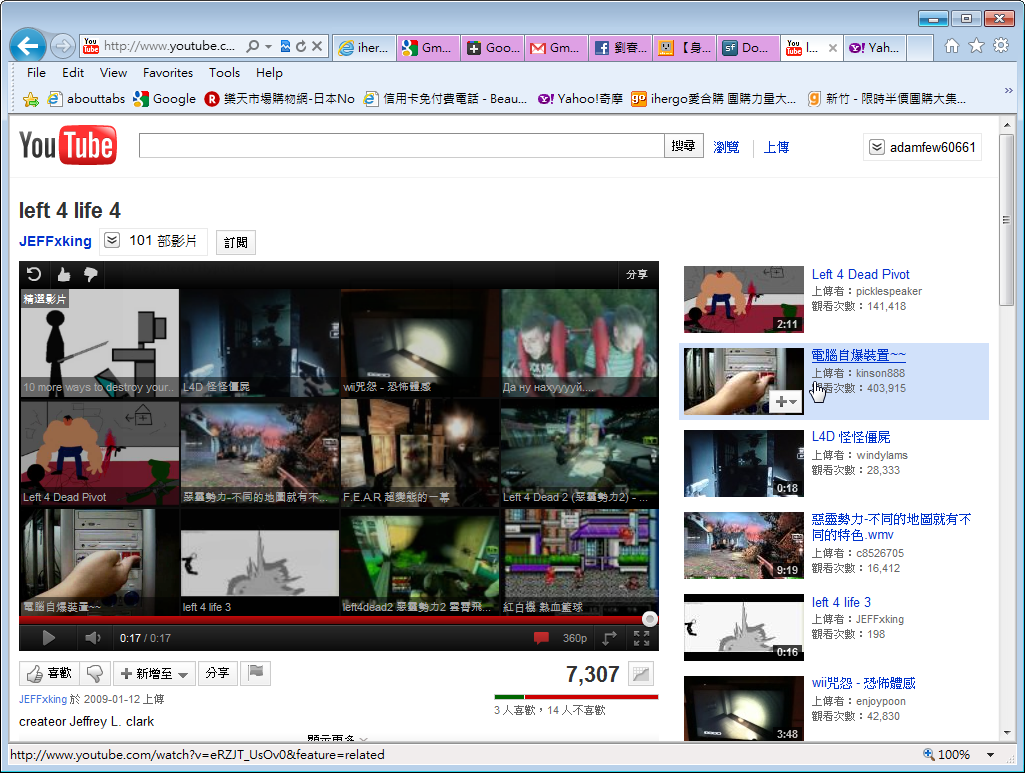Click the 分享 button at player top right
Viewport: 1025px width, 773px height.
(x=636, y=274)
